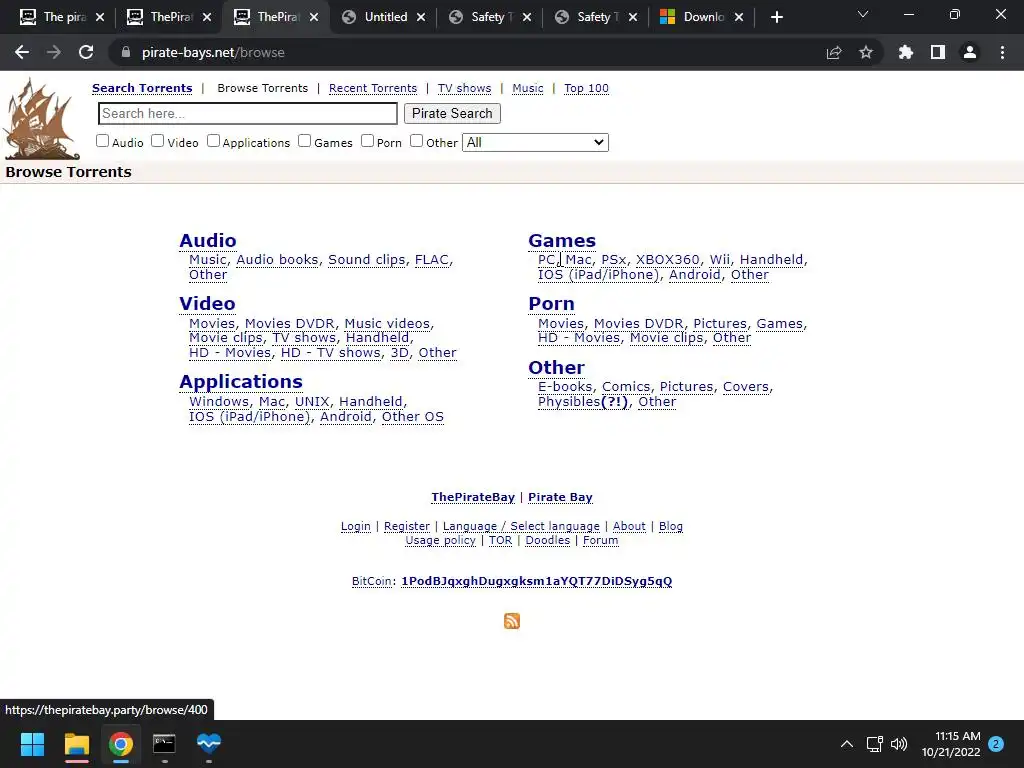Open the blue heart monitor taskbar app
This screenshot has height=768, width=1024.
[209, 743]
